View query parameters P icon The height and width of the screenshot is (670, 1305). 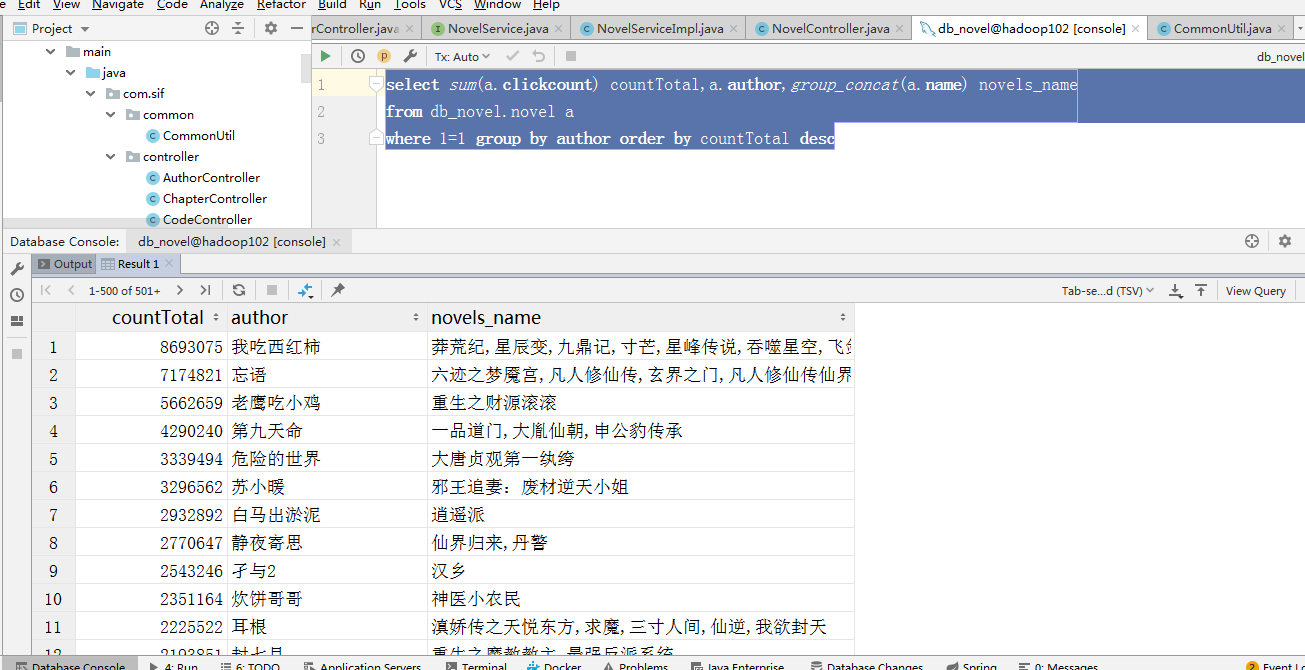click(x=384, y=57)
